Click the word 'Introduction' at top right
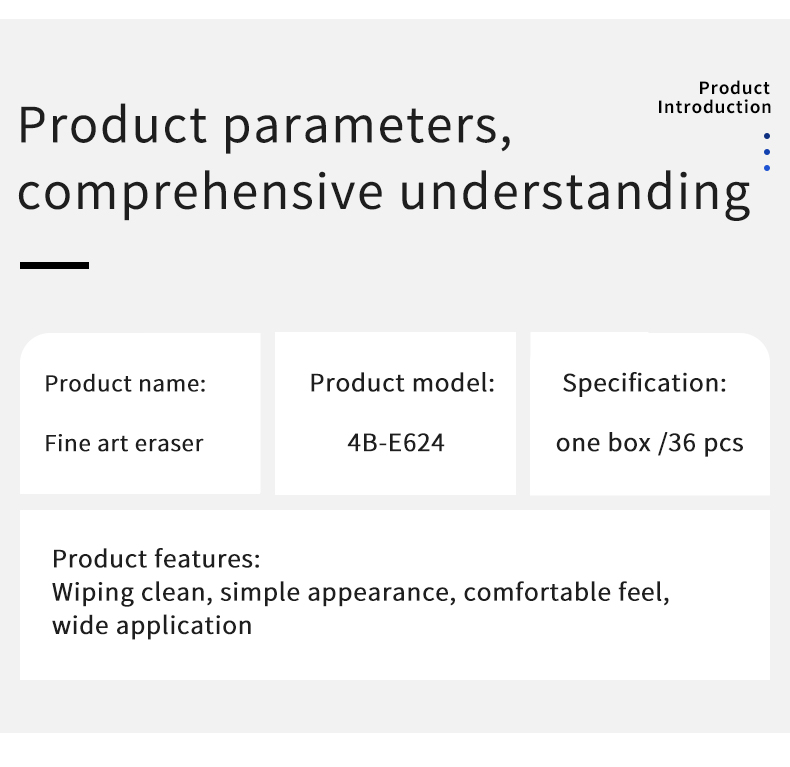 (x=714, y=107)
